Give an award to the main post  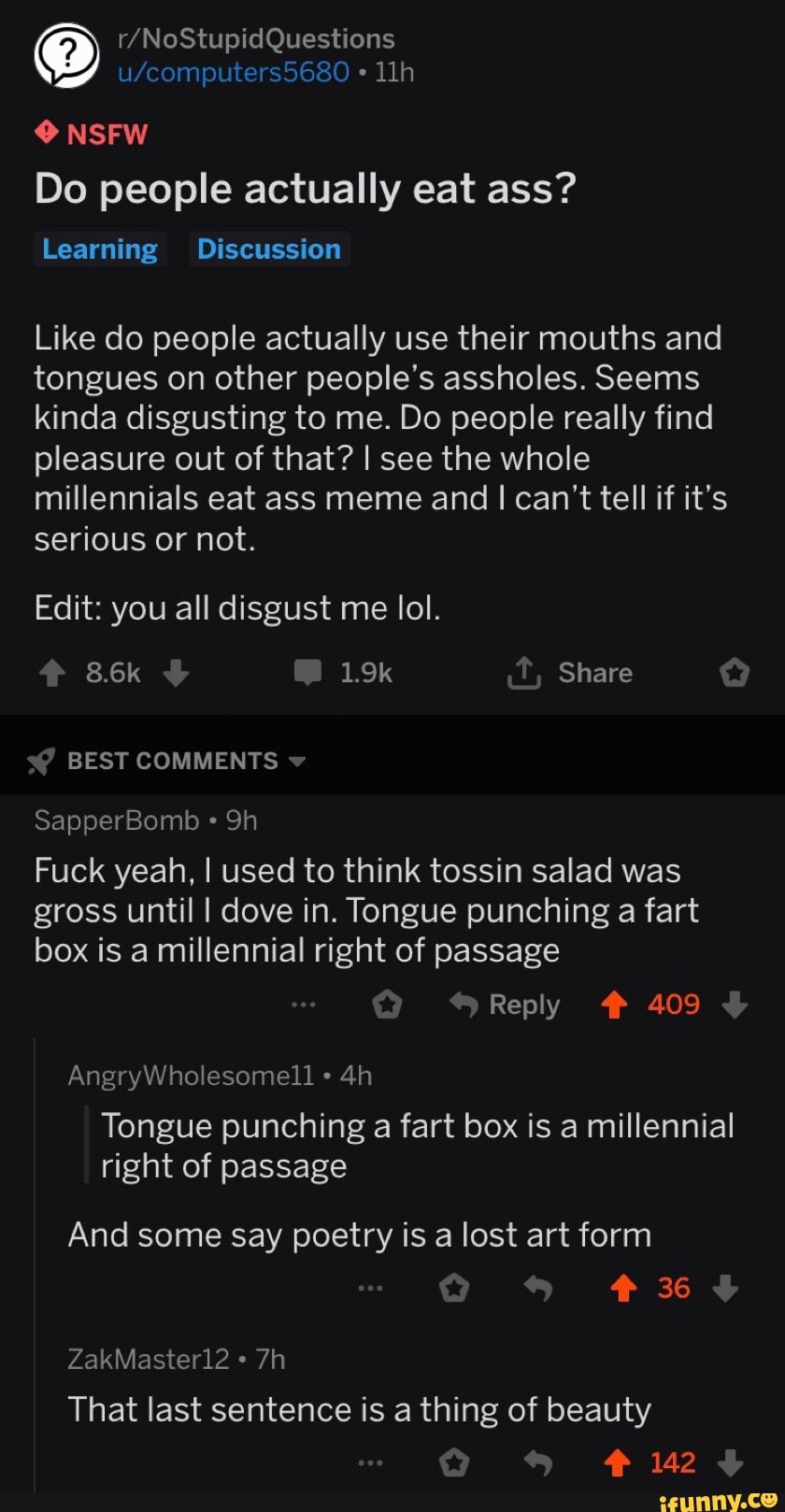tap(735, 674)
